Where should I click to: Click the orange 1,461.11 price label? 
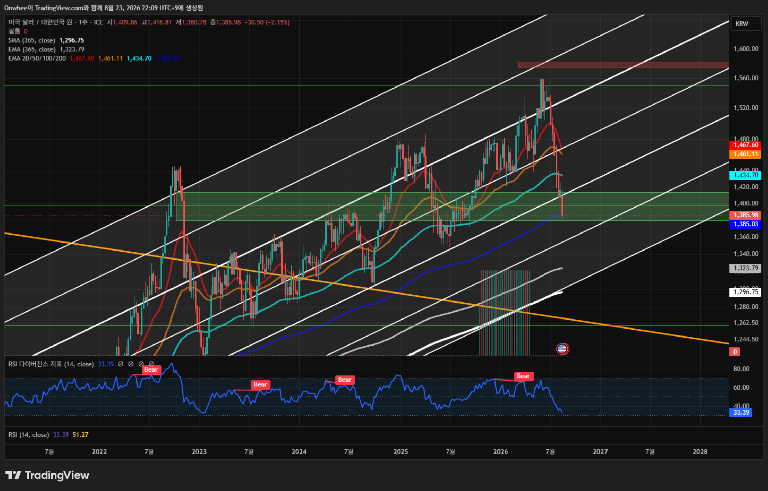pos(745,154)
